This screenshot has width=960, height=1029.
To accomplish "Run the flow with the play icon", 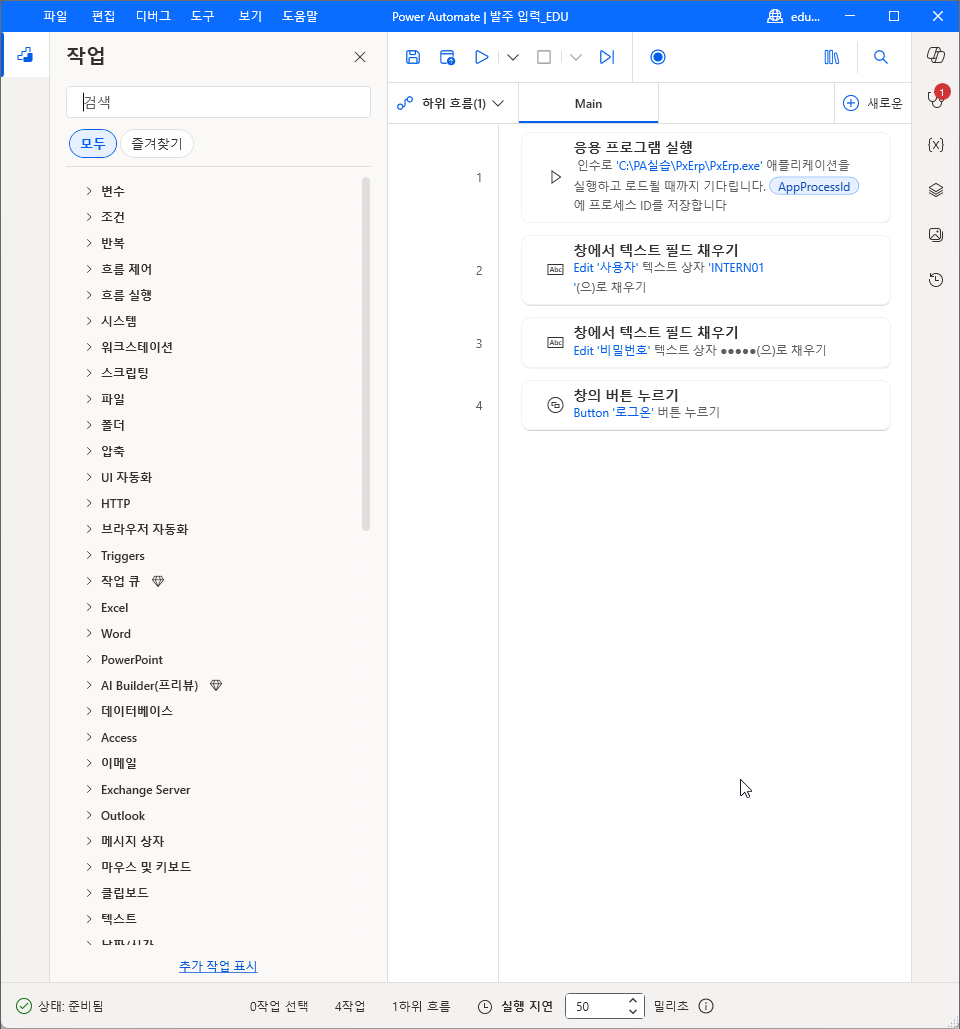I will pos(482,57).
